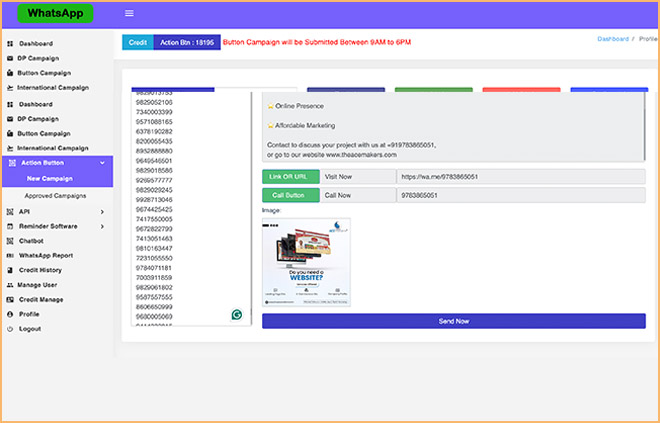The image size is (660, 423).
Task: Click the message text area scrollbar
Action: point(644,126)
